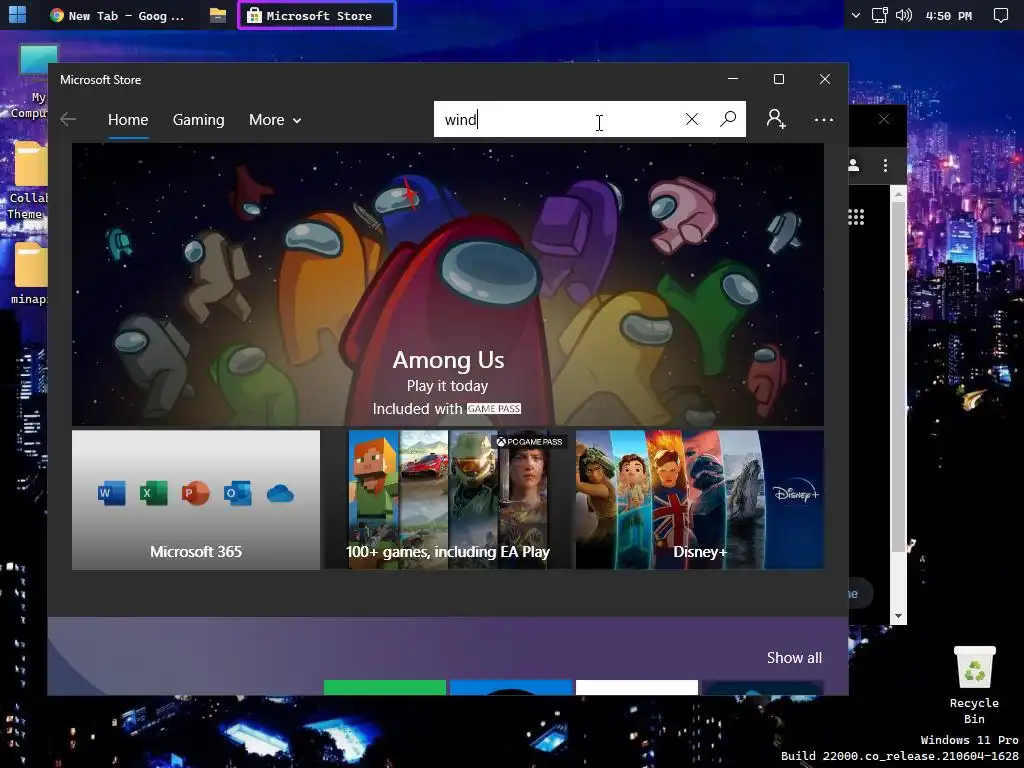Click the volume speaker tray icon
This screenshot has width=1024, height=768.
click(904, 15)
